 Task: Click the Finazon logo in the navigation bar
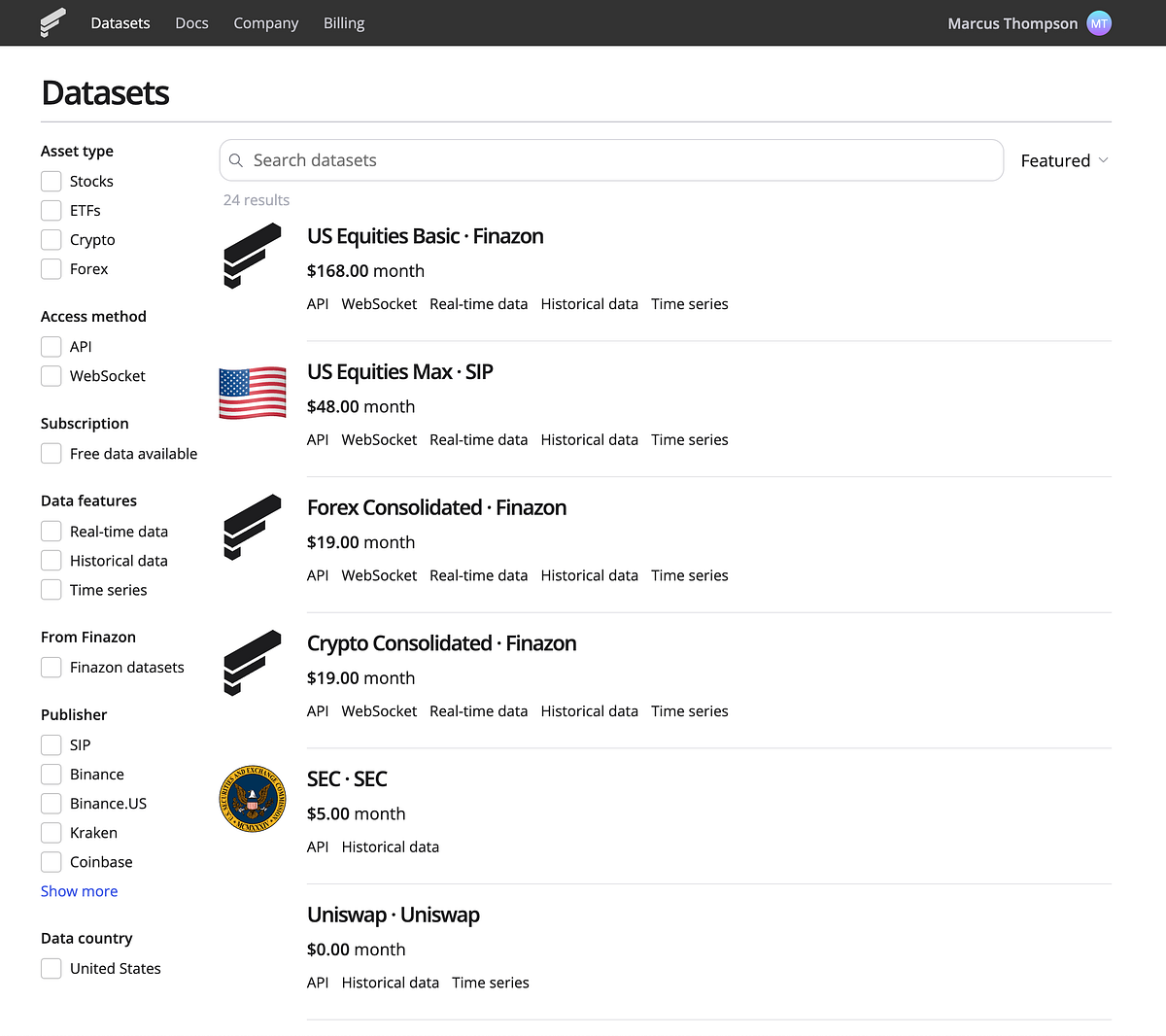point(52,22)
